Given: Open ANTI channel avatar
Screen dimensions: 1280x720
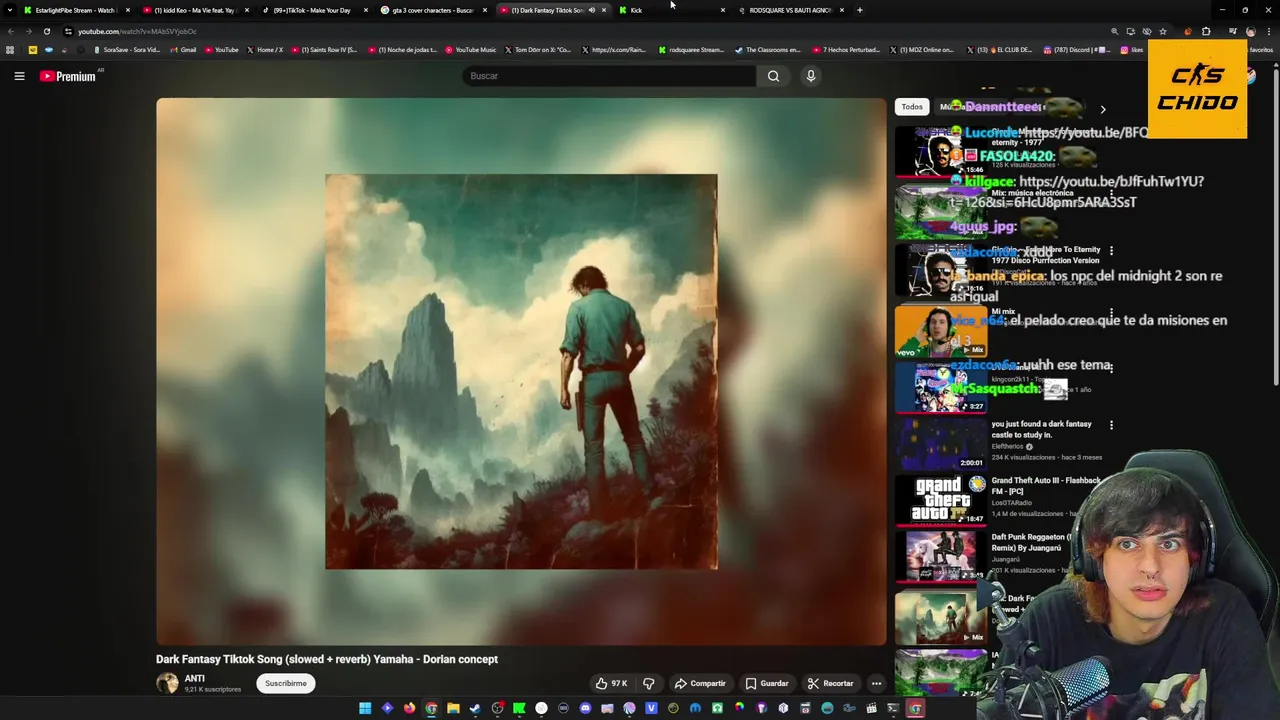Looking at the screenshot, I should (167, 683).
